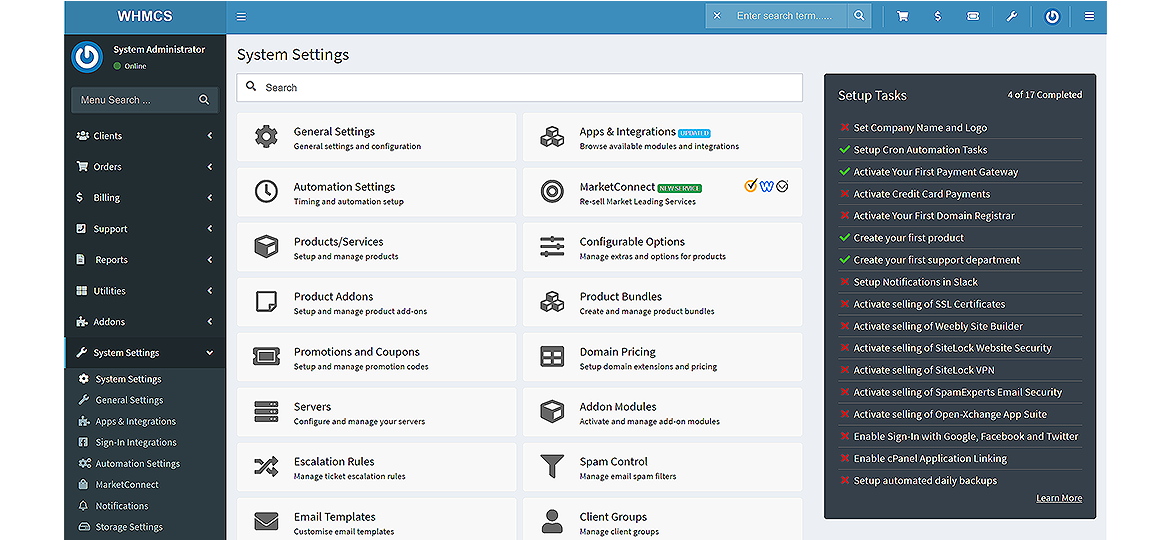
Task: Open System Settings submenu item
Action: 128,379
